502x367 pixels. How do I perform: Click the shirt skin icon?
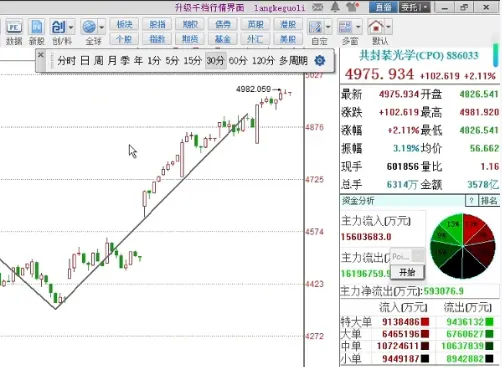tap(352, 7)
